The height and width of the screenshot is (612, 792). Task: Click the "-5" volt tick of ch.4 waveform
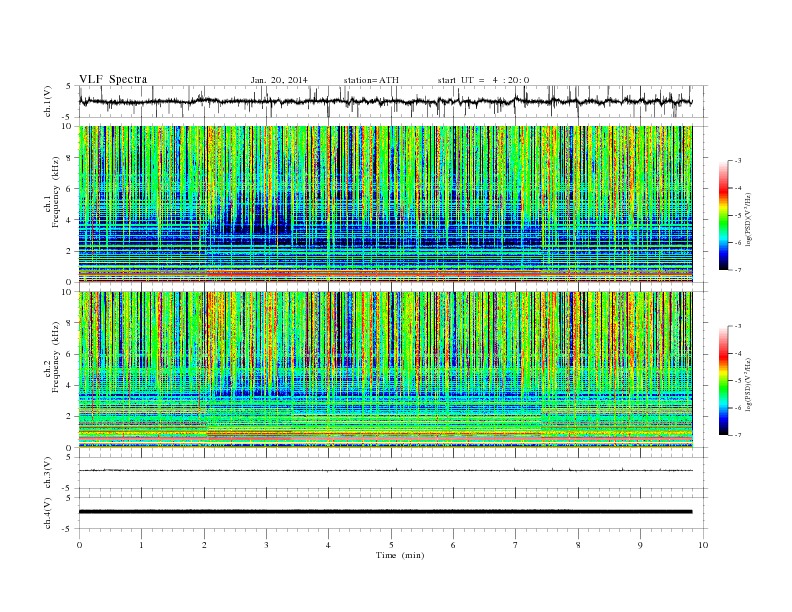[x=68, y=529]
